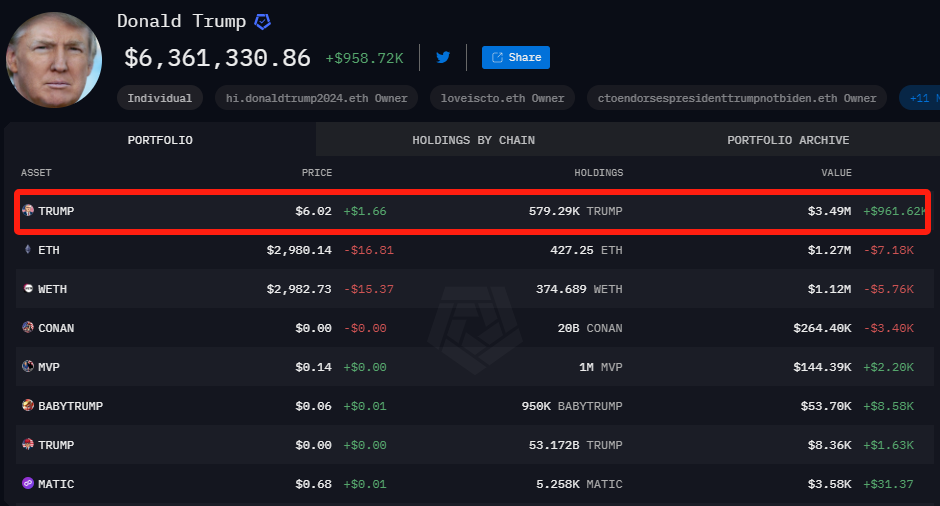The height and width of the screenshot is (506, 940).
Task: Click ctoendorsespresidenttrumpnotbiden.eth Owner tag
Action: [737, 98]
